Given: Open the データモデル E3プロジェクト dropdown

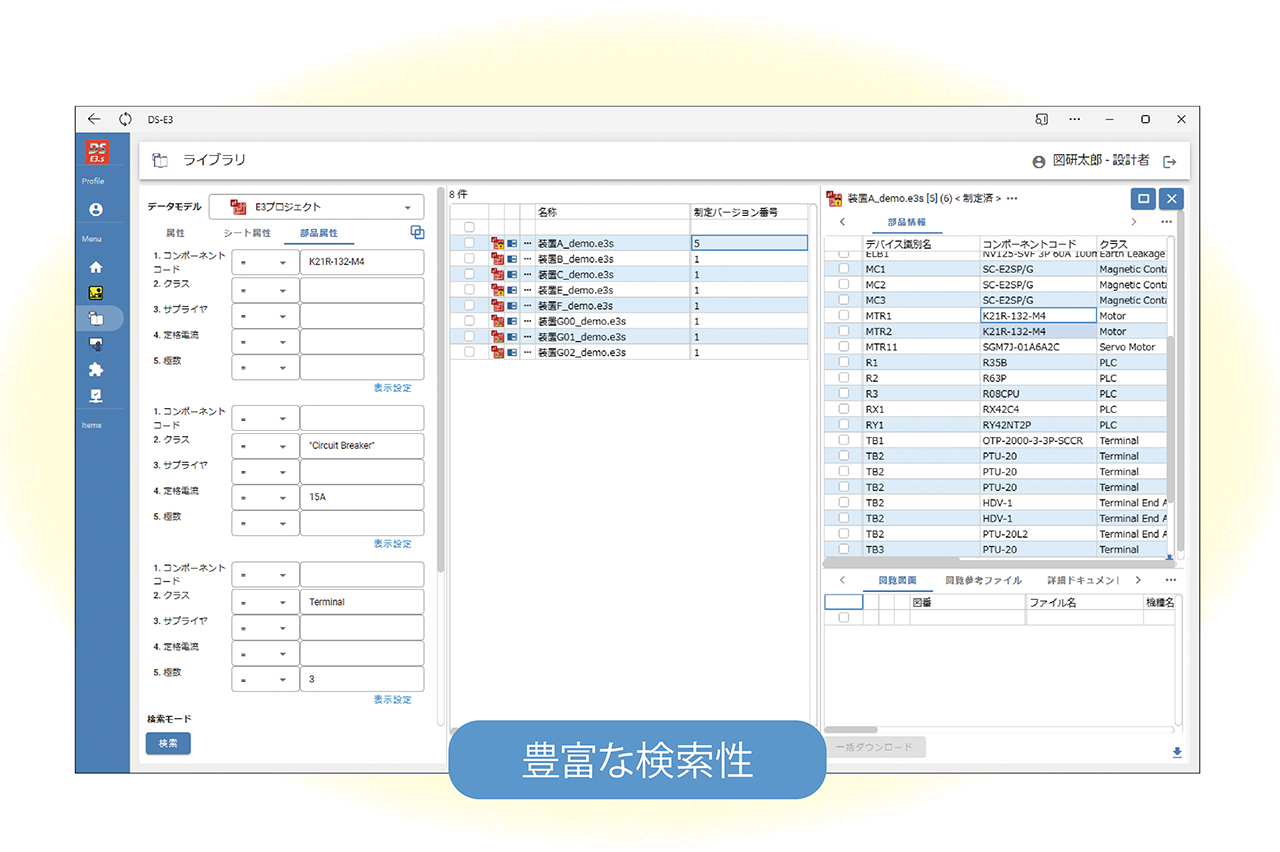Looking at the screenshot, I should tap(316, 207).
